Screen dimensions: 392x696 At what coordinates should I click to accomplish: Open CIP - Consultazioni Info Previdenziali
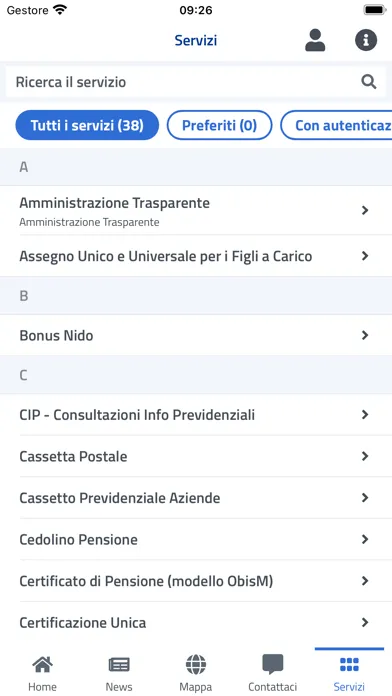tap(196, 415)
